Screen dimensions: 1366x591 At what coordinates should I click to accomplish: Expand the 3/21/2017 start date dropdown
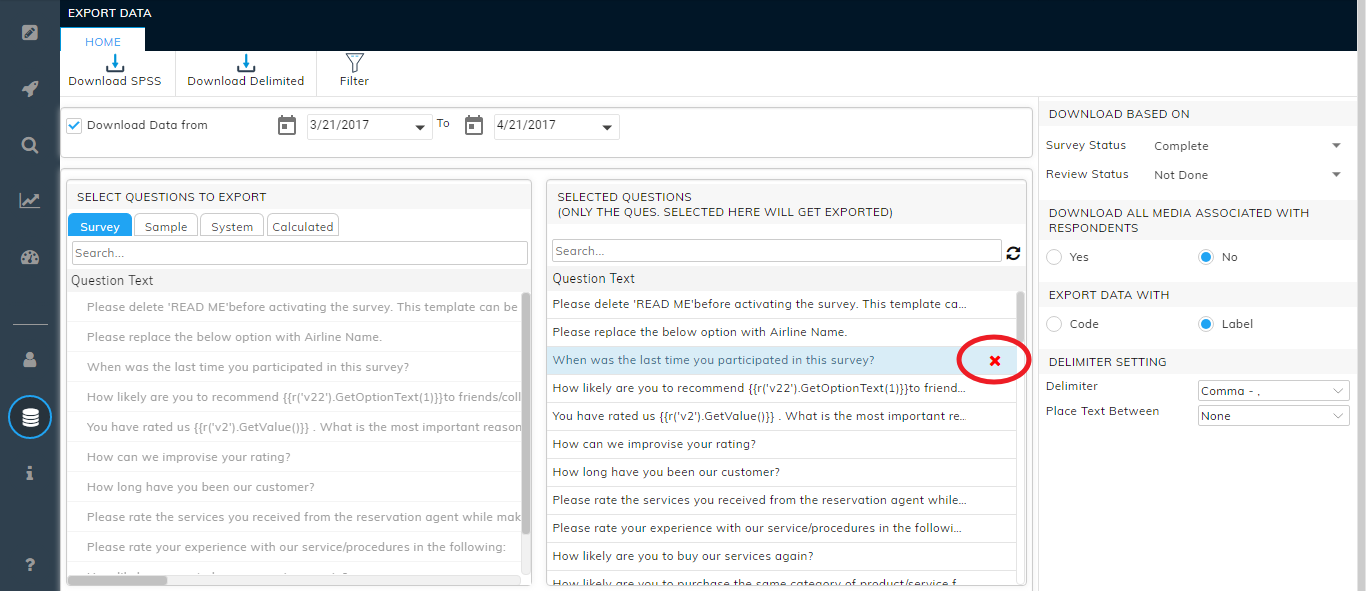coord(421,127)
